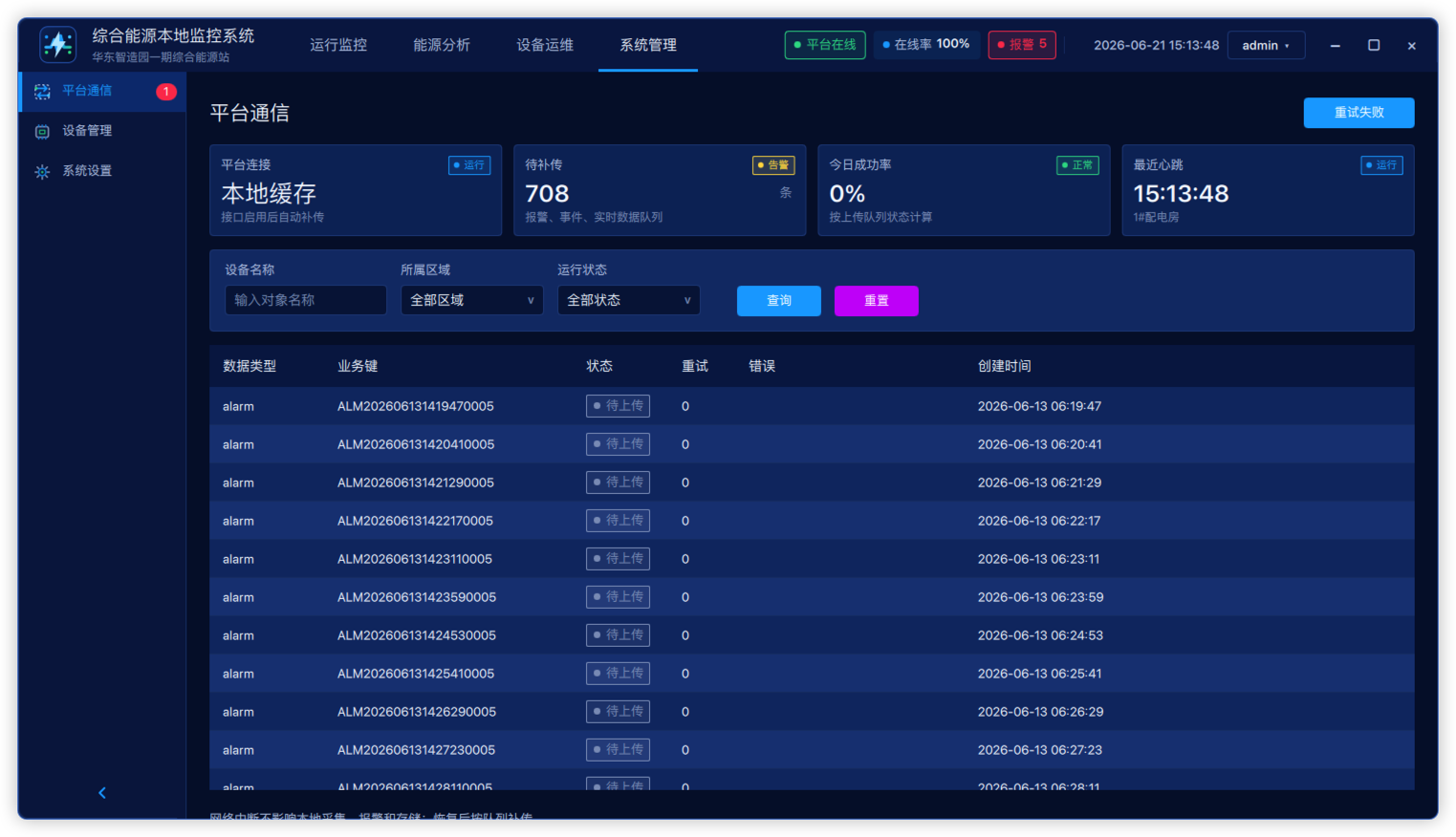Image resolution: width=1456 pixels, height=837 pixels.
Task: Click the 重试失败 button
Action: point(1358,113)
